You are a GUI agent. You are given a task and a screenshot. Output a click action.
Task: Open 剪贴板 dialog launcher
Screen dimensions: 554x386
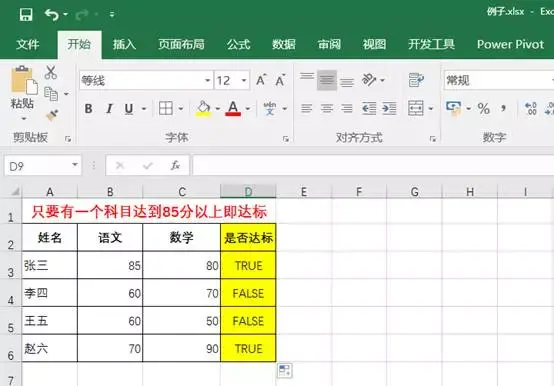click(x=68, y=139)
